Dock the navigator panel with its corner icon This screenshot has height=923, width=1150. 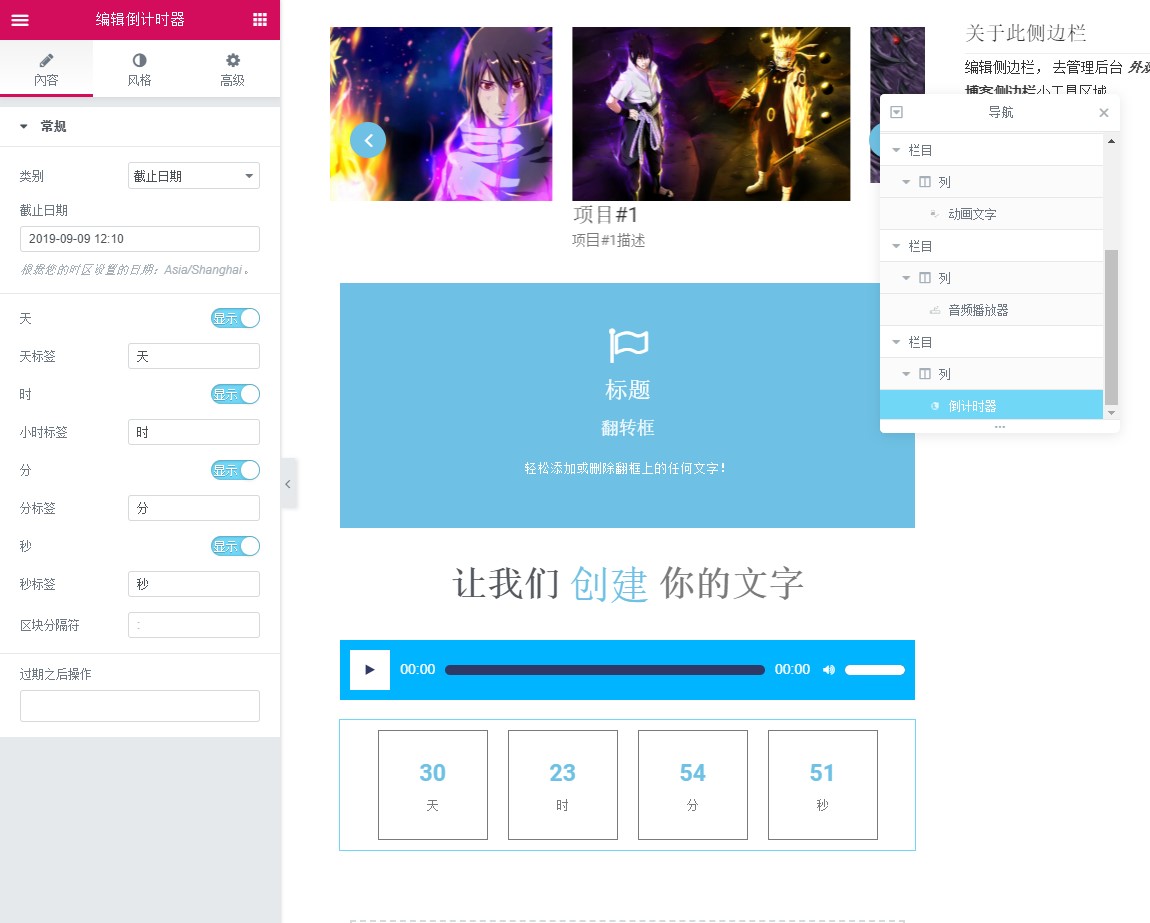896,112
